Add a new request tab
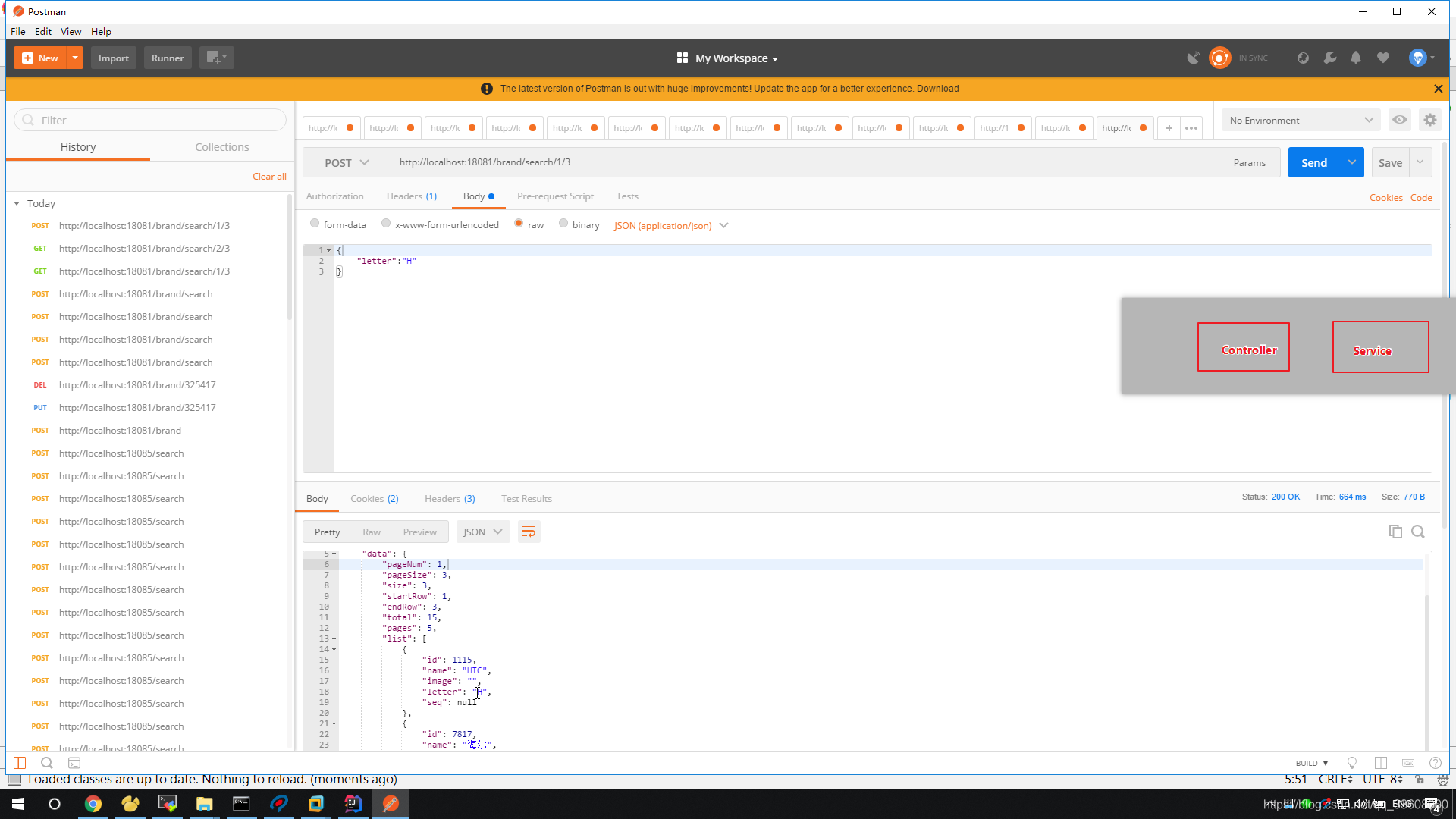Screen dimensions: 1456x819 (1169, 128)
